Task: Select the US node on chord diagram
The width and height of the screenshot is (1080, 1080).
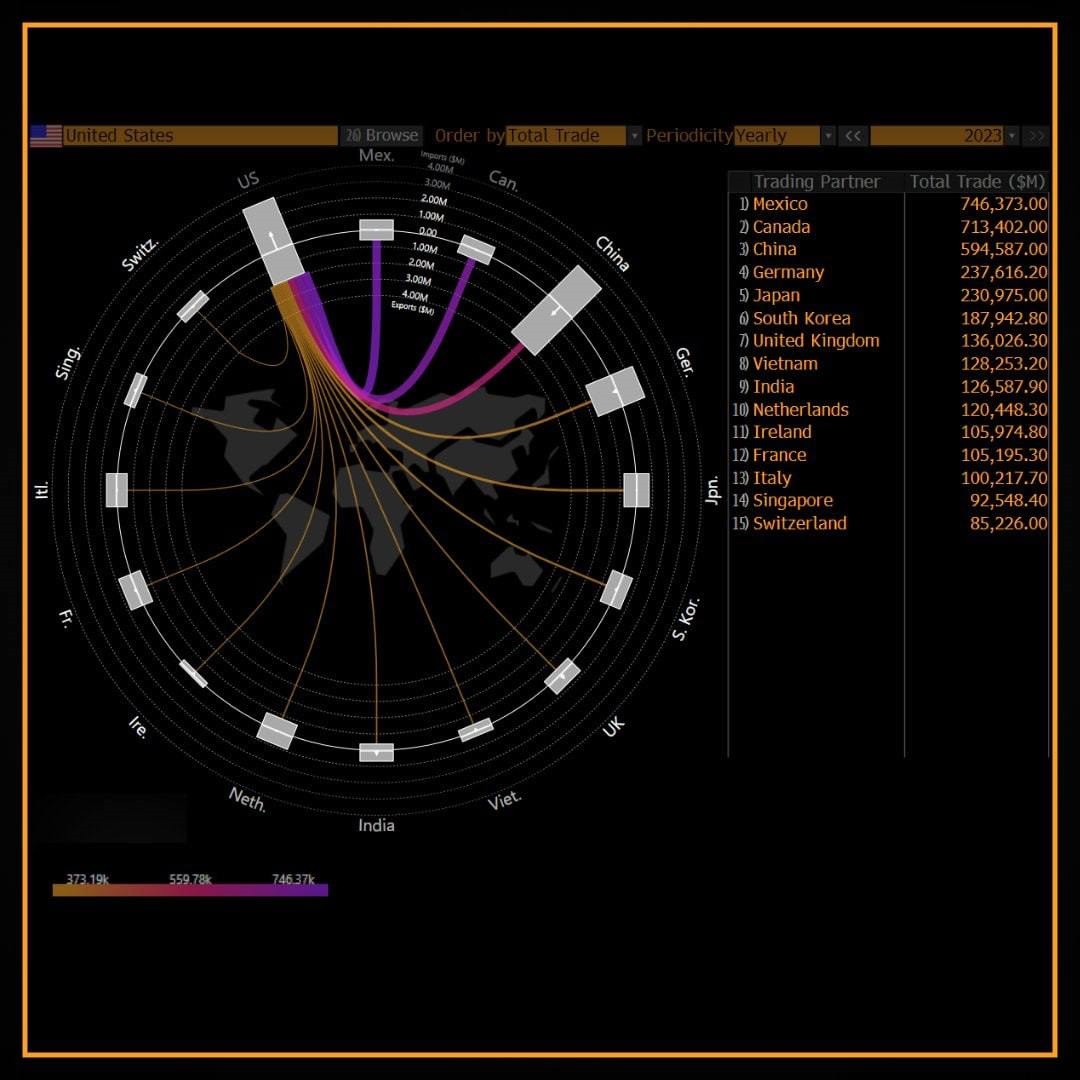Action: [x=272, y=240]
